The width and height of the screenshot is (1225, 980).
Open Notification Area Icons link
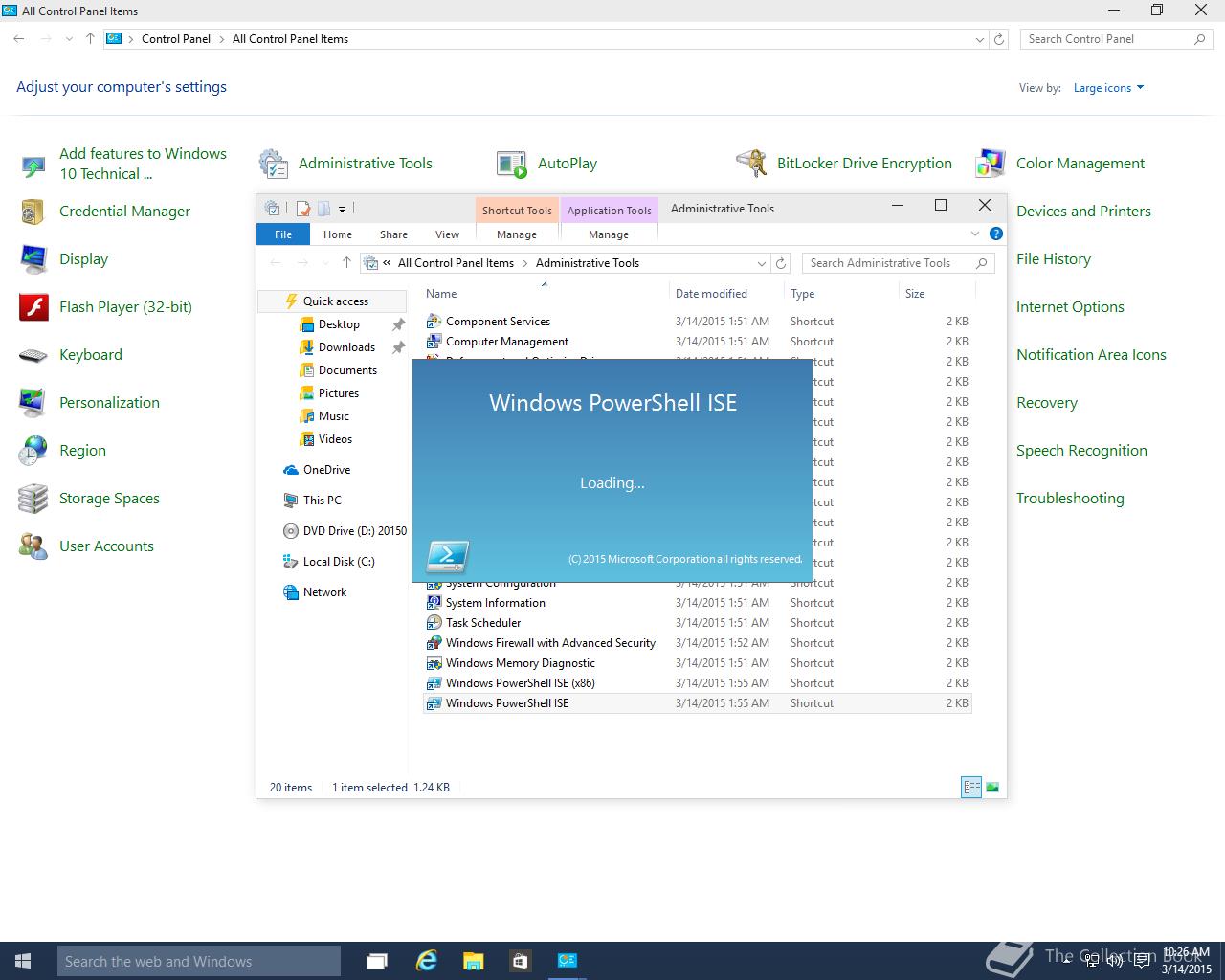(x=1091, y=355)
